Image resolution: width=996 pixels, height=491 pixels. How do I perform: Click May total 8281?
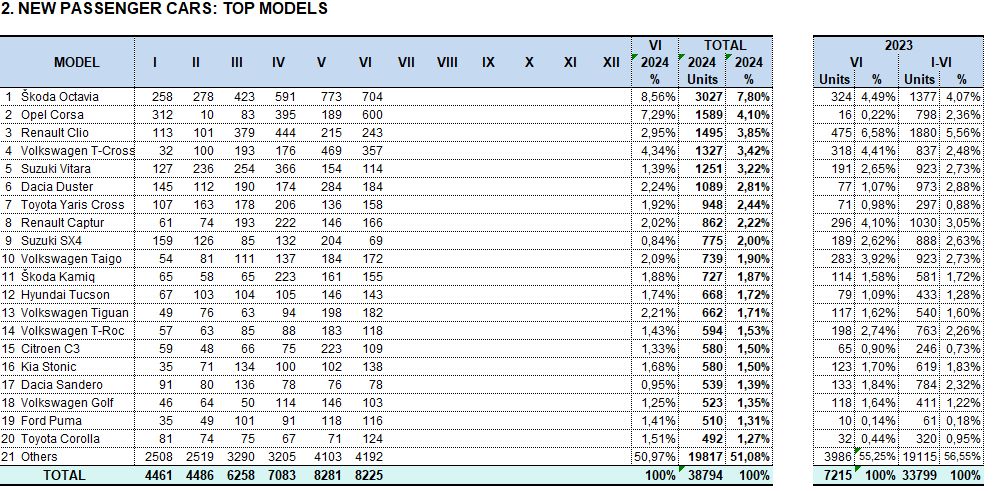328,475
